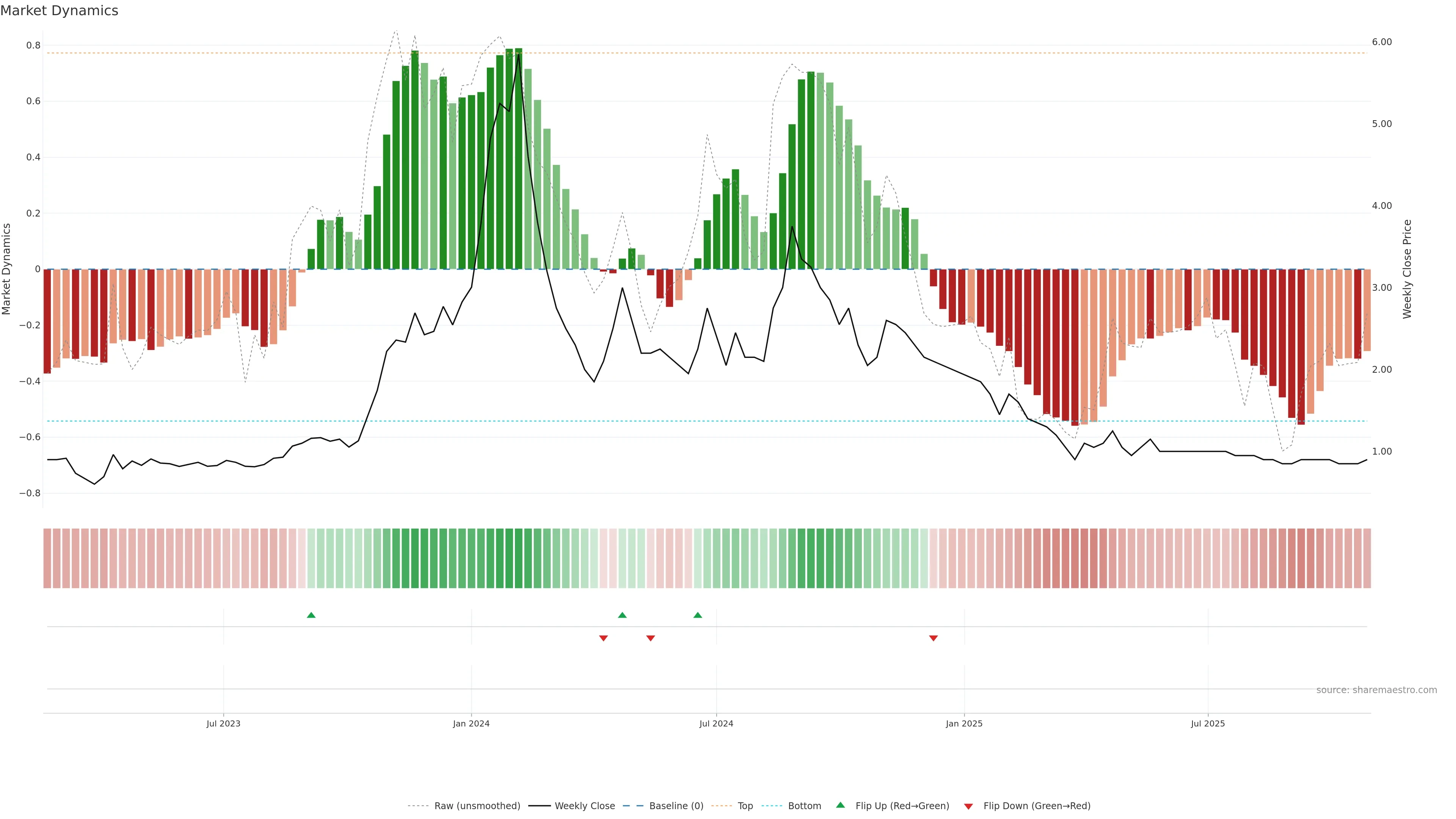Click the Jan 2025 x-axis label
Screen dimensions: 1456x819
(x=964, y=723)
